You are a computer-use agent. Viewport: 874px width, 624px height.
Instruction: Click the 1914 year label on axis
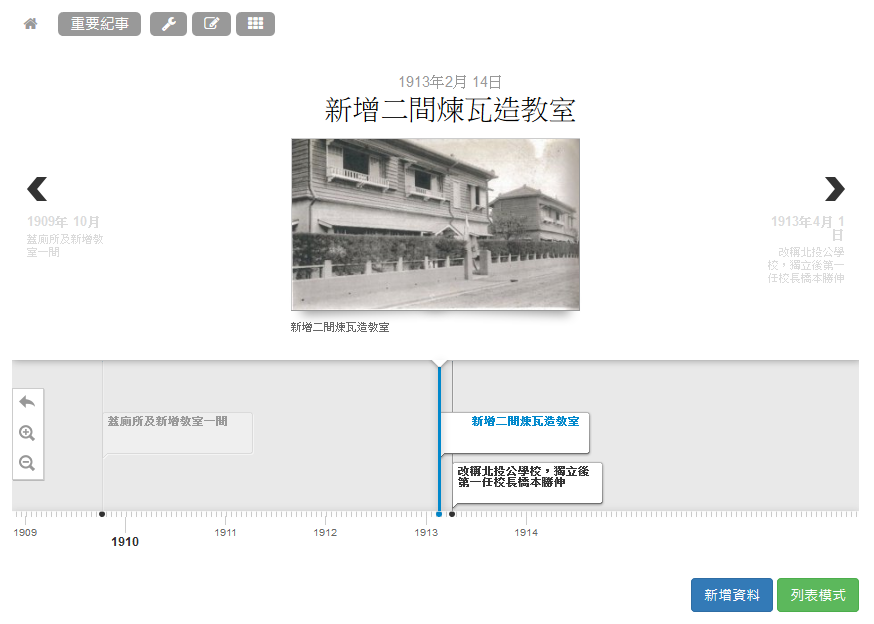tap(526, 533)
